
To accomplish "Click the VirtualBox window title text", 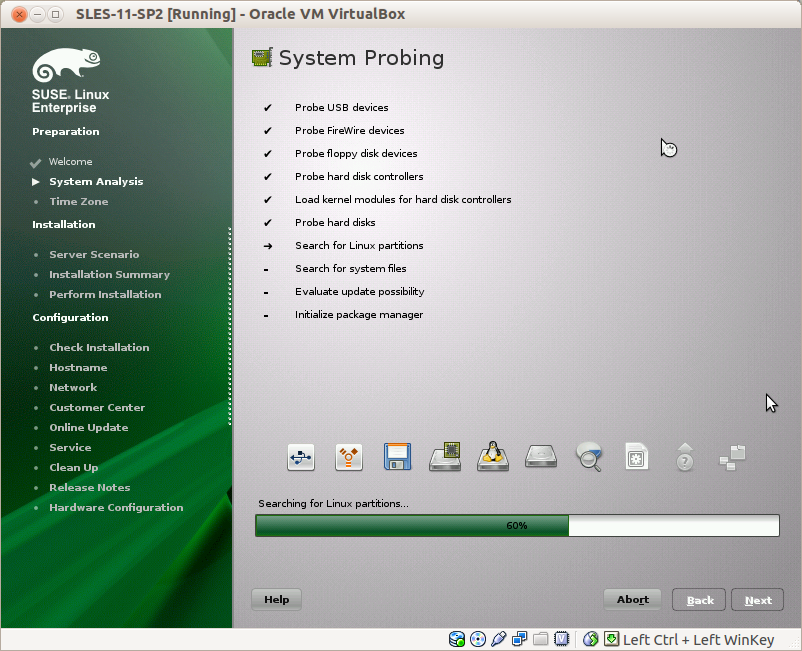I will click(x=240, y=14).
